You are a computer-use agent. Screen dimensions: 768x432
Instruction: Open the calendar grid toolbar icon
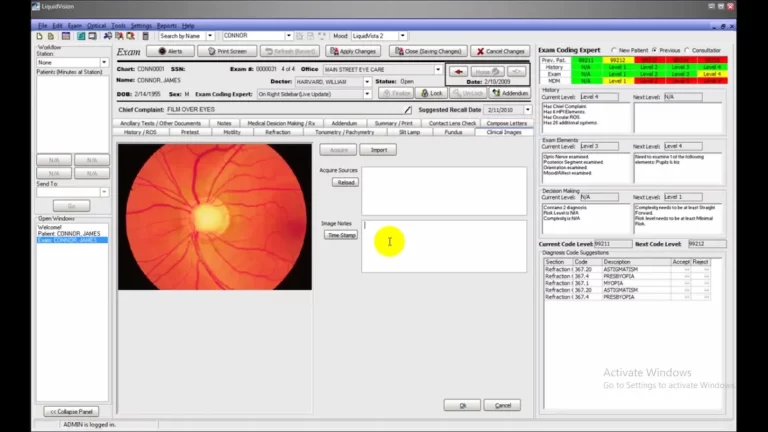(66, 36)
